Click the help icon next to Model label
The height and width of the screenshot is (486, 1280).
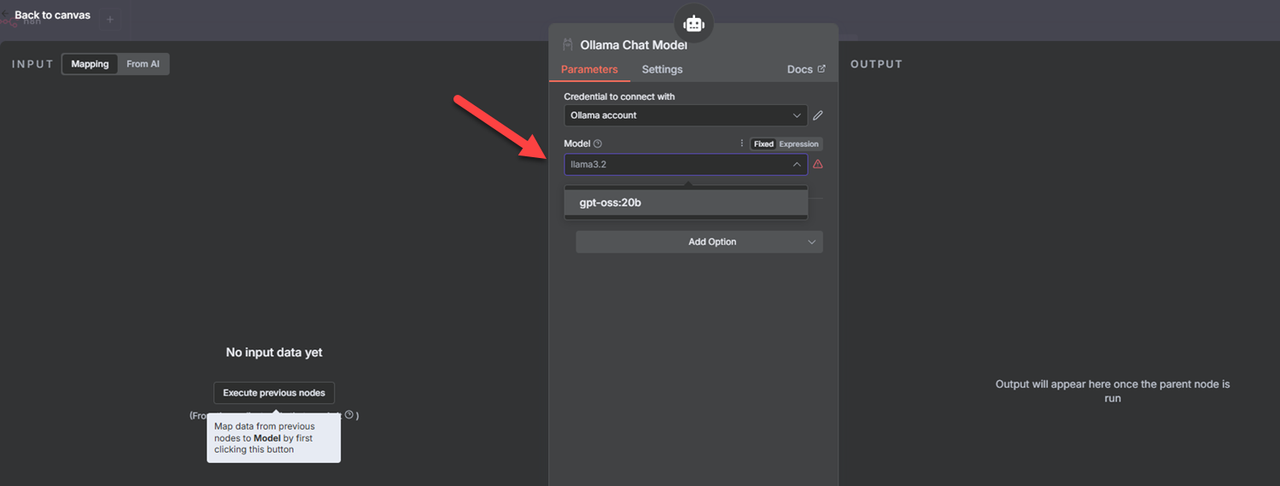(598, 144)
